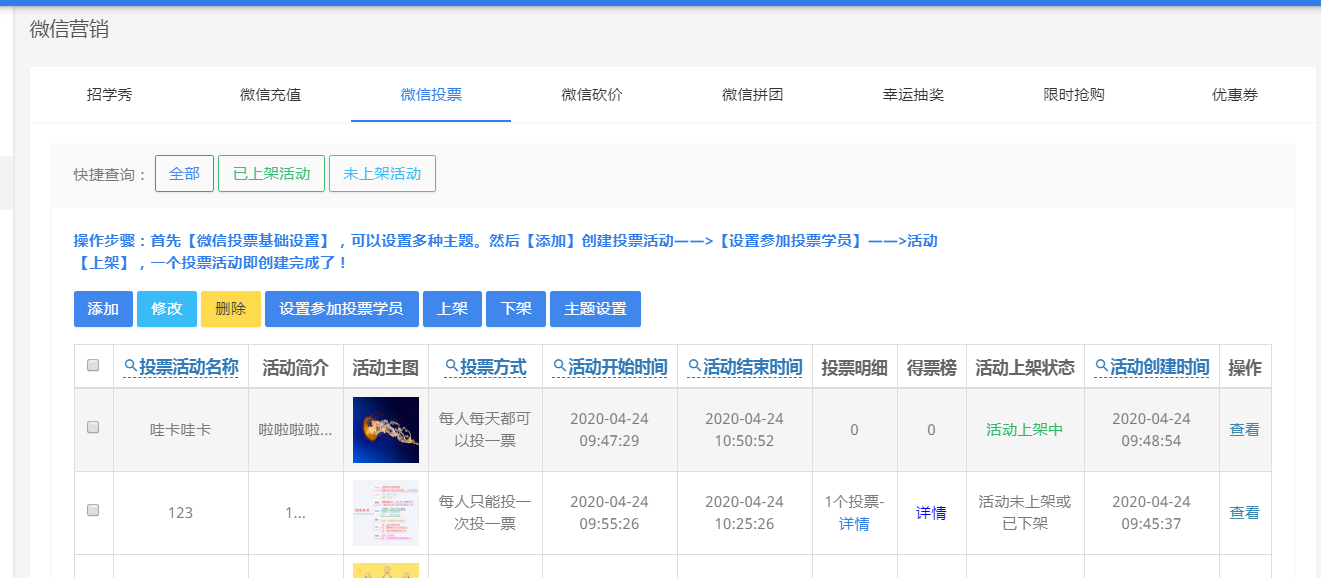Click search icon beside 活动结束时间 header
The height and width of the screenshot is (578, 1321).
click(x=695, y=367)
